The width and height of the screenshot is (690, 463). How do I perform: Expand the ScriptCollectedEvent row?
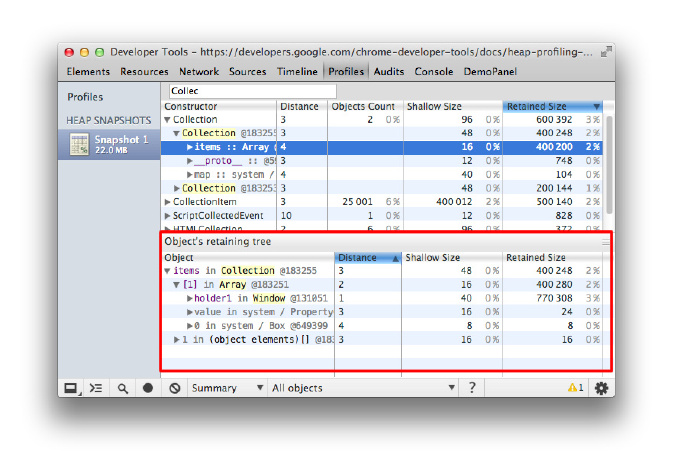coord(167,216)
